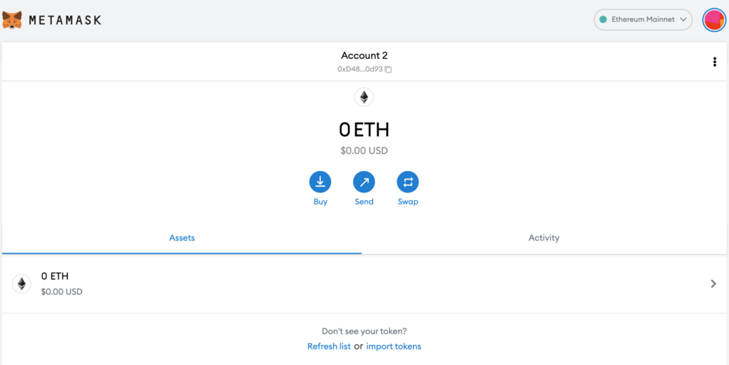Expand ETH asset details with right chevron
729x365 pixels.
[713, 284]
